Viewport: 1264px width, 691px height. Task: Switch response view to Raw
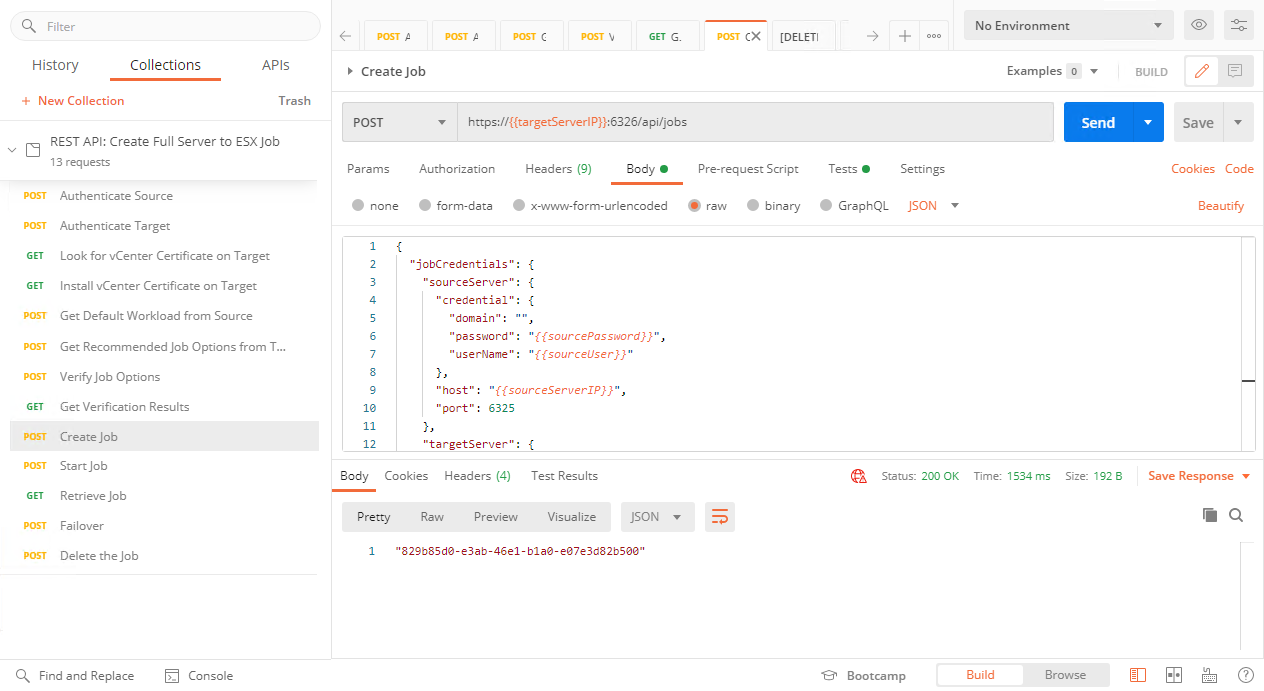click(x=432, y=517)
